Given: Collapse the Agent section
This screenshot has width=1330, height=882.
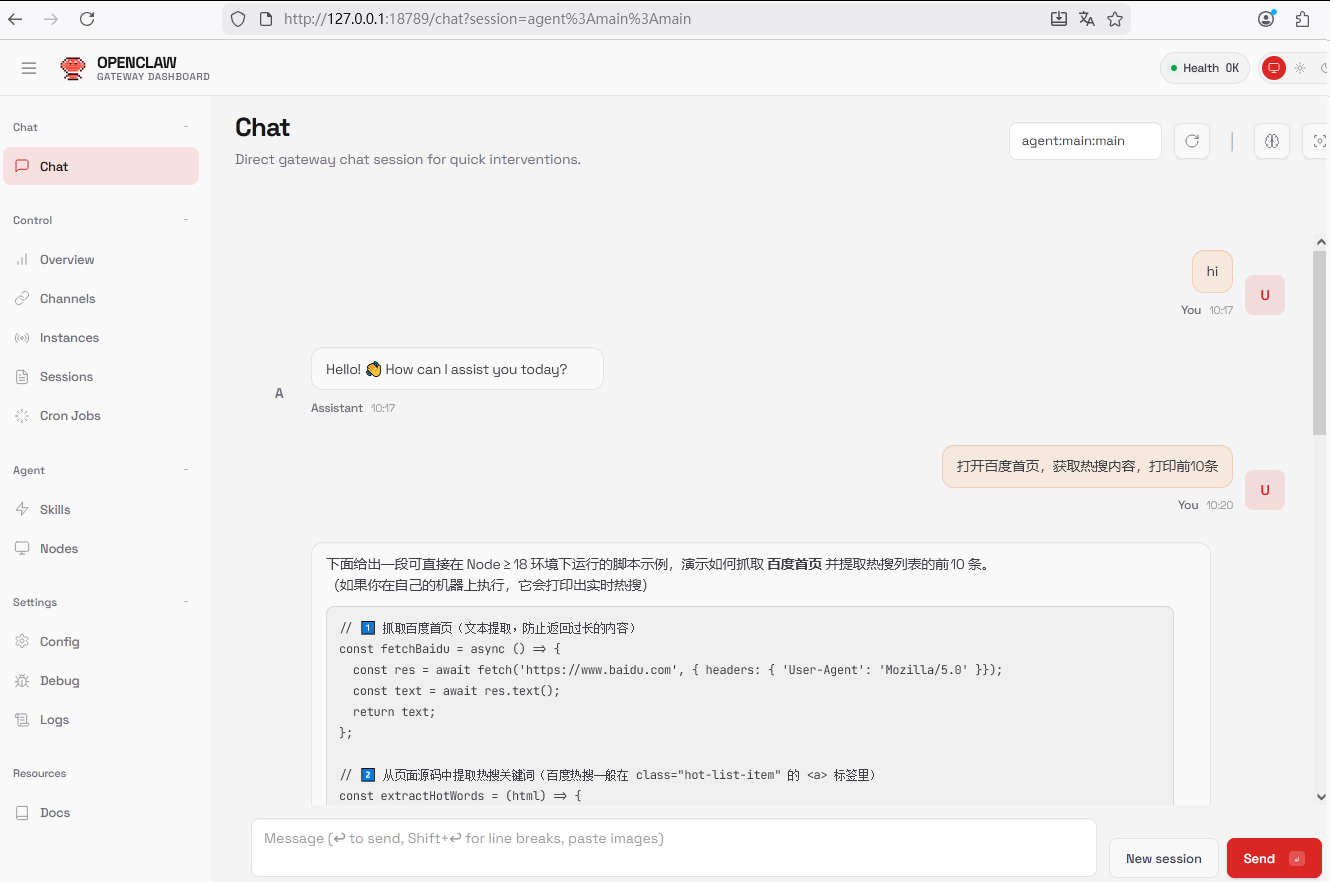Looking at the screenshot, I should pyautogui.click(x=186, y=470).
